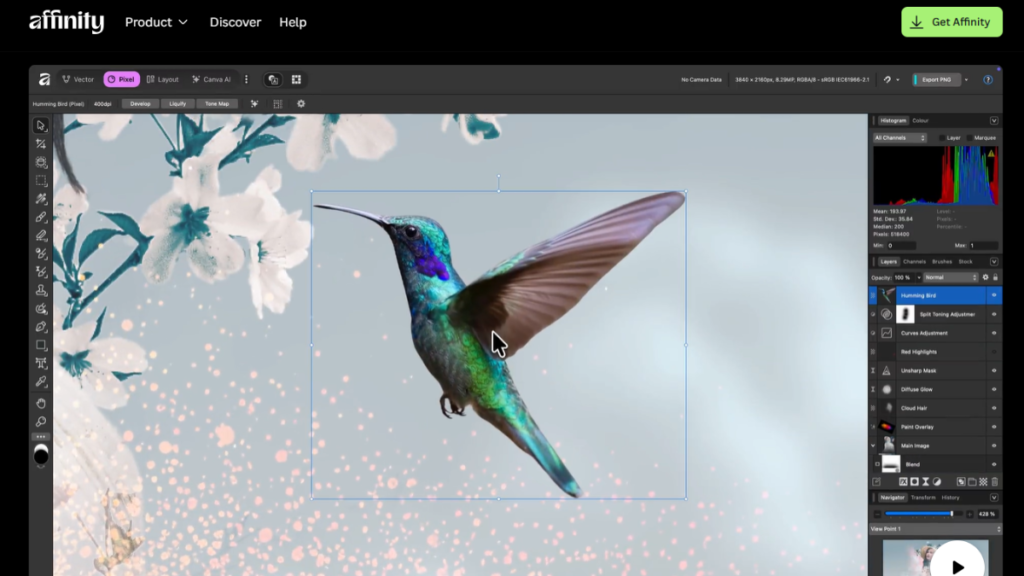
Task: Select the rectangular Marquee selection tool
Action: coord(41,181)
